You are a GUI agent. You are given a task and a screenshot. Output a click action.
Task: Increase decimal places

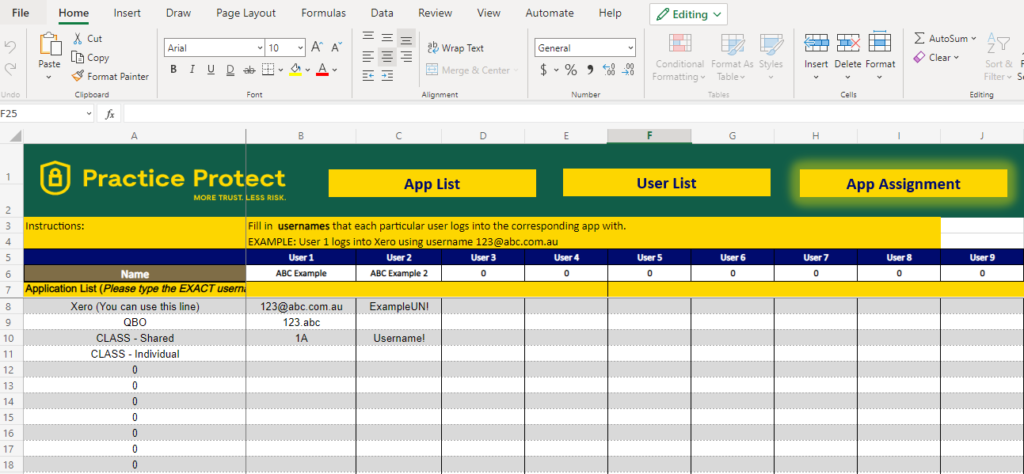point(609,70)
